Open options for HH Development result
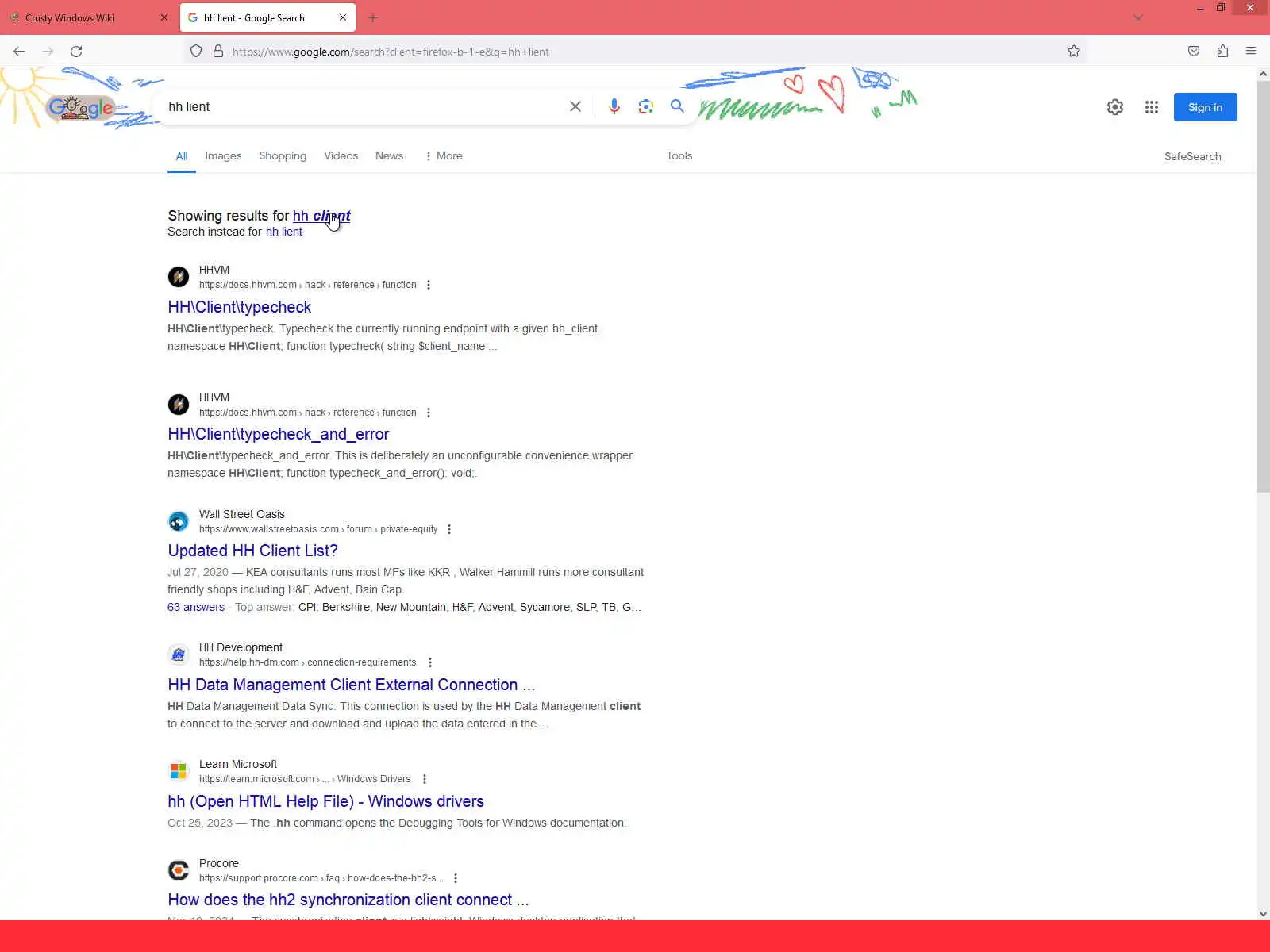 (430, 662)
